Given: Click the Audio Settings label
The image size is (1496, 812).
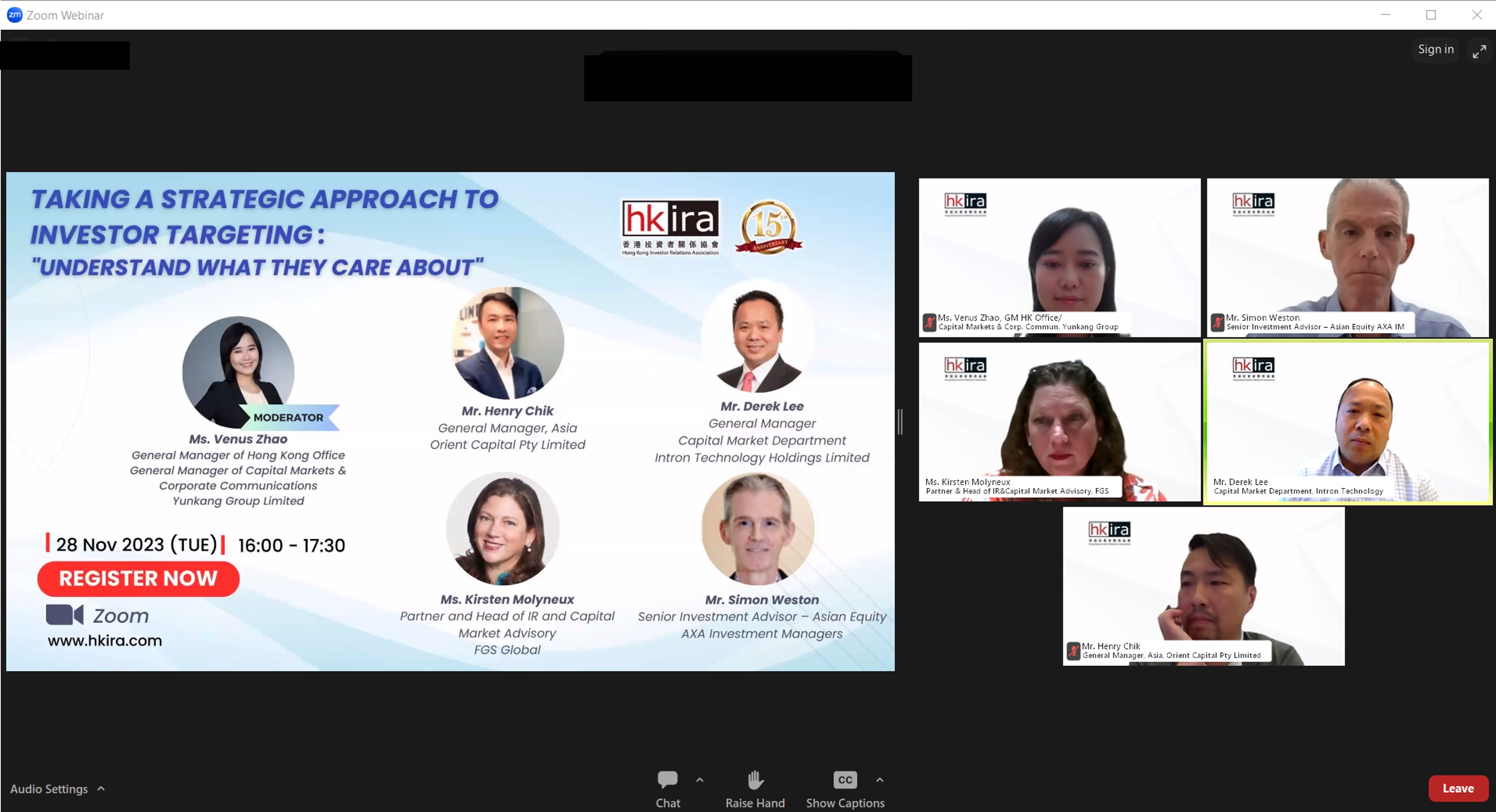Looking at the screenshot, I should [49, 789].
